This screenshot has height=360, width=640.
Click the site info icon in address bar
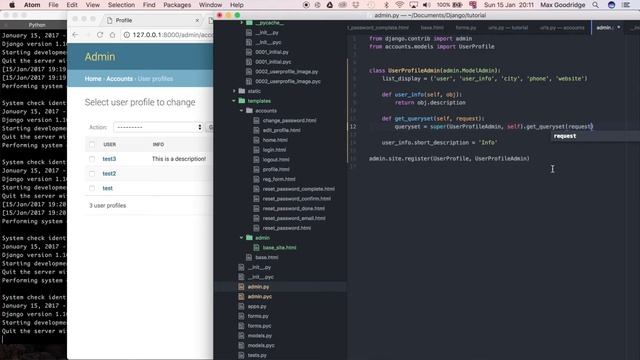(127, 35)
